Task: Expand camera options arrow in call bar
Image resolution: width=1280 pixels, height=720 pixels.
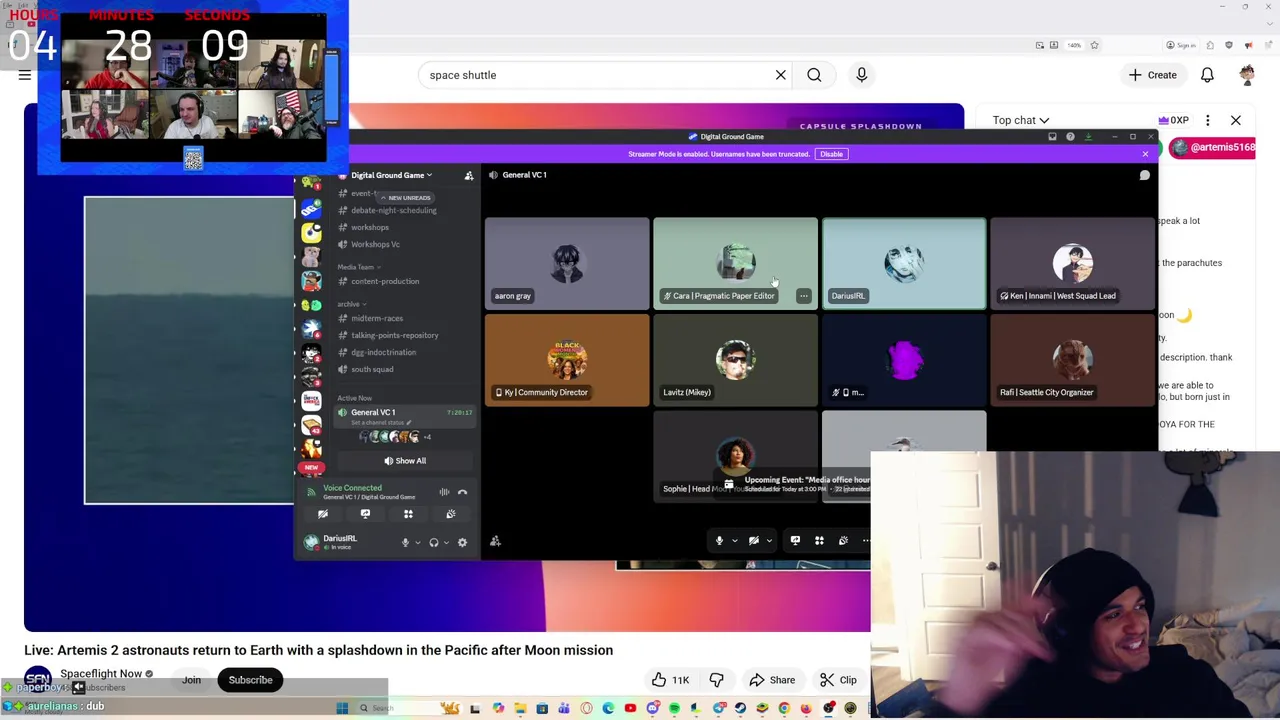Action: [x=769, y=541]
